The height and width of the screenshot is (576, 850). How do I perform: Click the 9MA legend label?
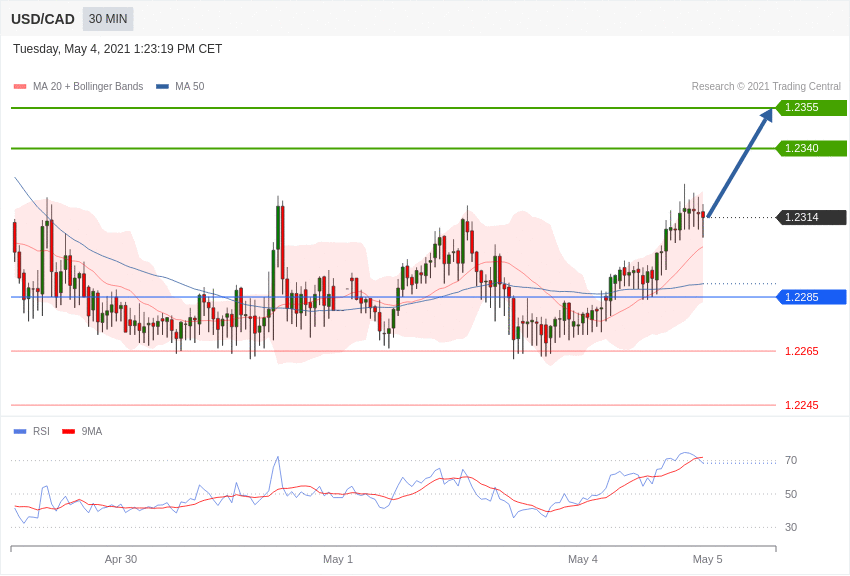point(92,431)
